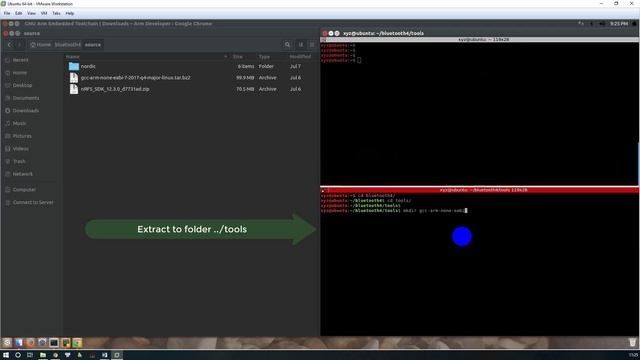
Task: Select the Home breadcrumb in the path bar
Action: [41, 44]
